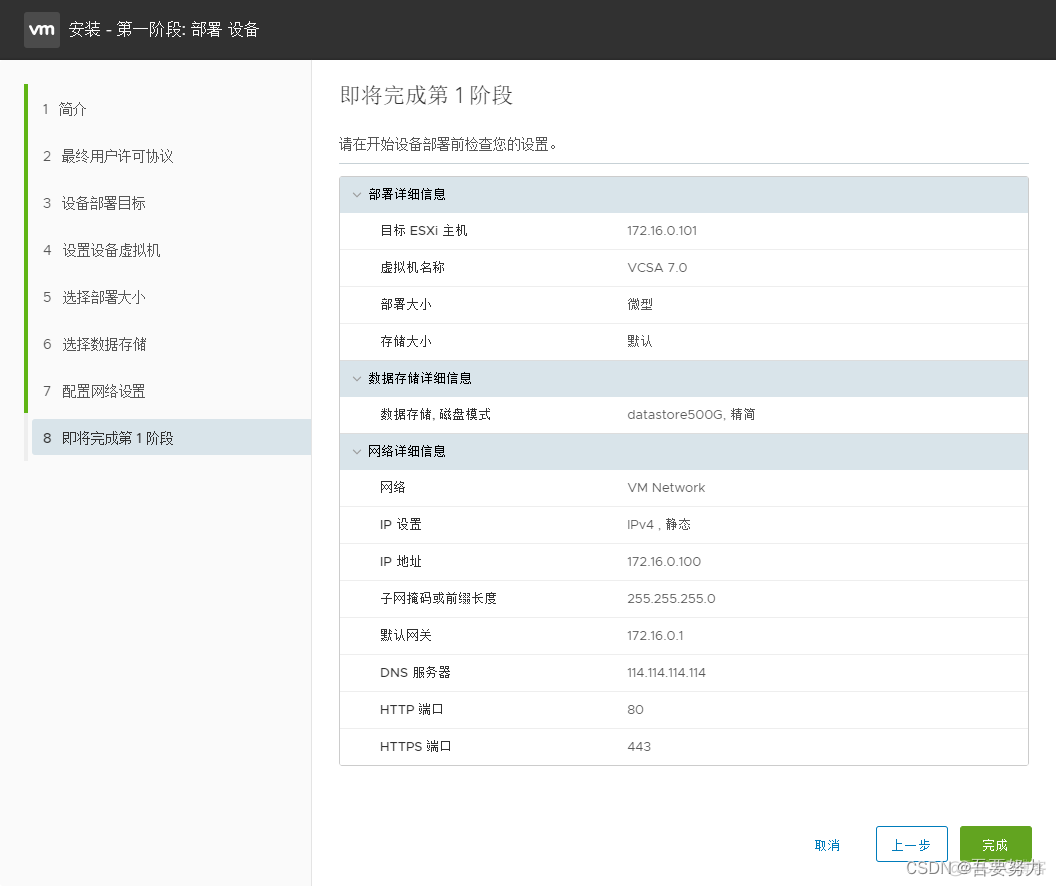
Task: Click the page heading 即将完成第 1 阶段
Action: (x=426, y=96)
